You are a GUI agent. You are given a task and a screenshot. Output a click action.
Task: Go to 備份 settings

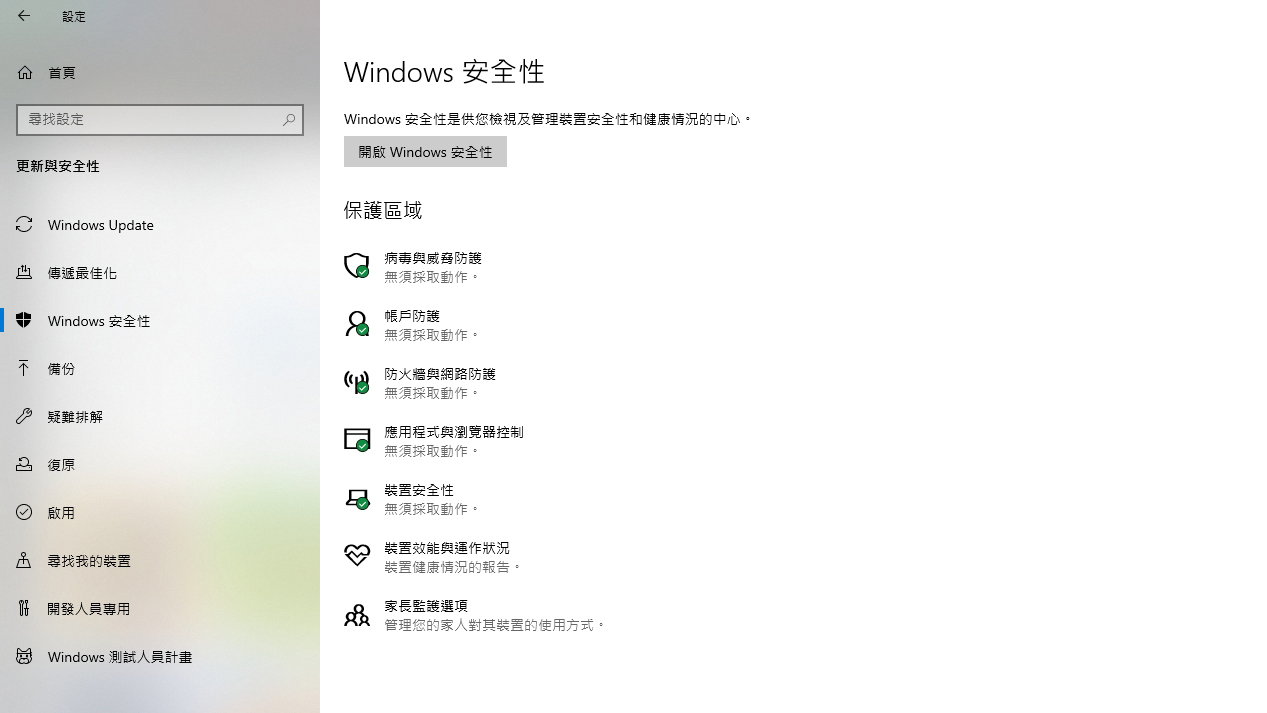pyautogui.click(x=160, y=368)
